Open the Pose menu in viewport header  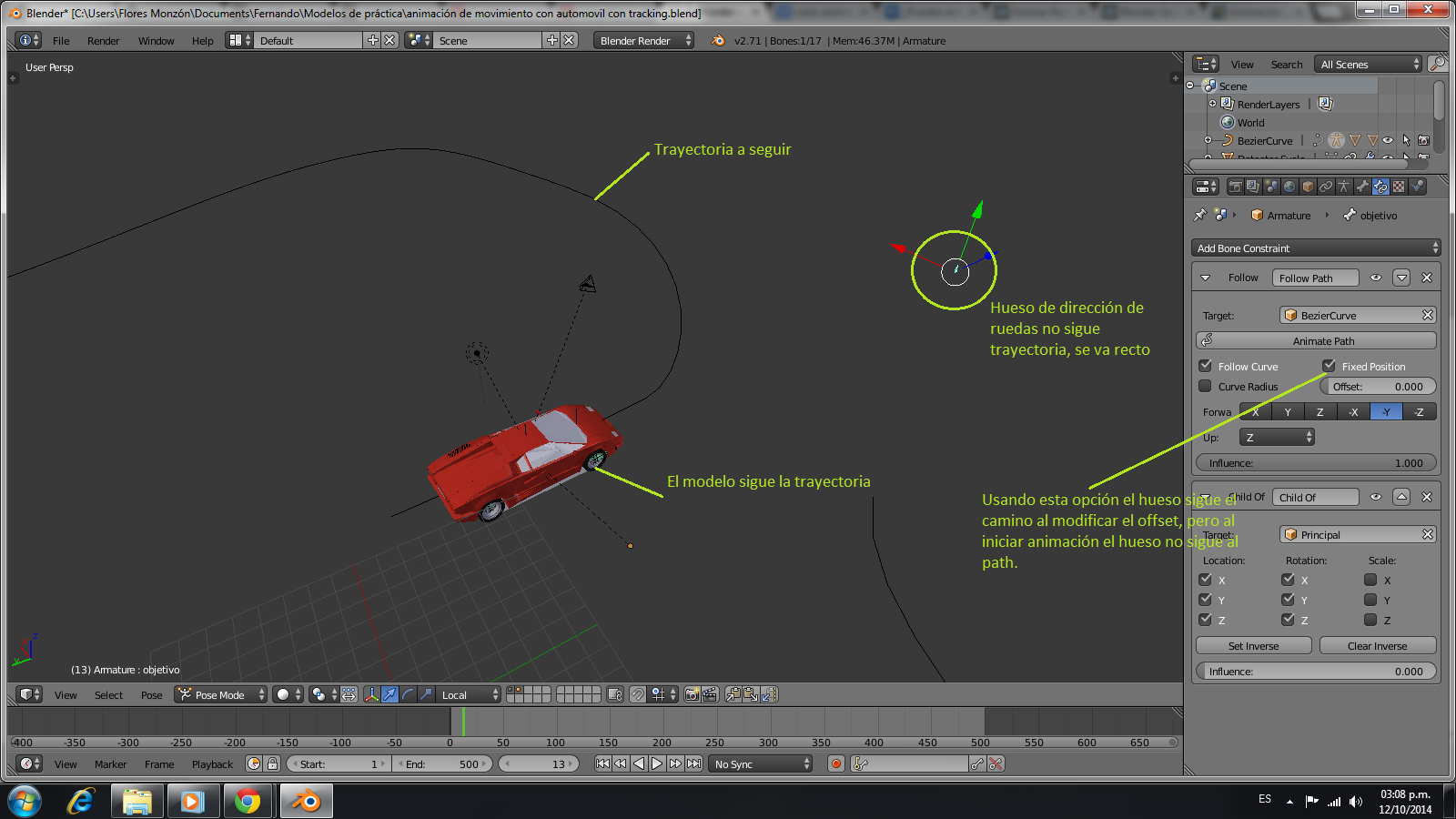[151, 695]
